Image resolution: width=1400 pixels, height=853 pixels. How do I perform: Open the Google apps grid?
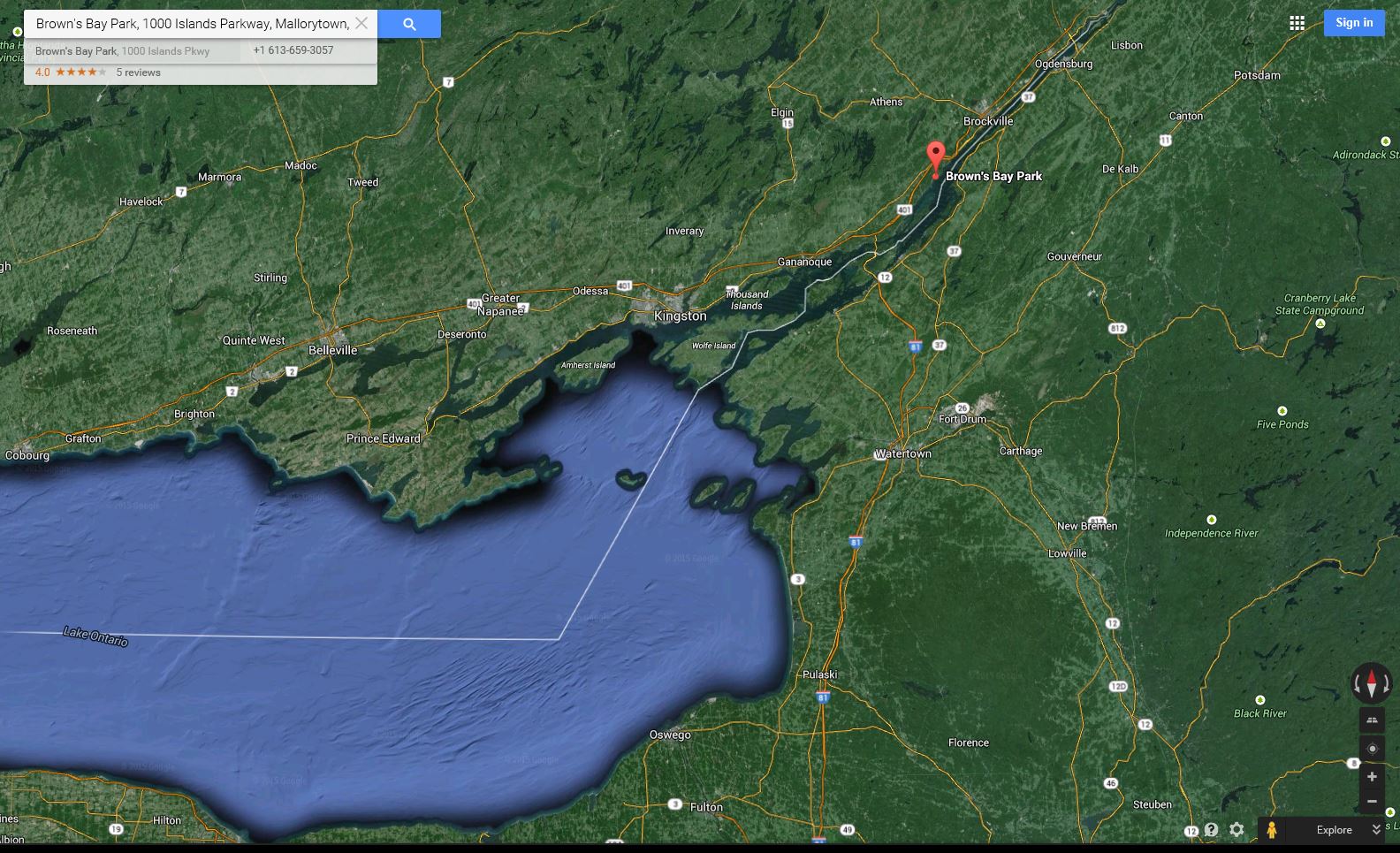click(x=1297, y=23)
